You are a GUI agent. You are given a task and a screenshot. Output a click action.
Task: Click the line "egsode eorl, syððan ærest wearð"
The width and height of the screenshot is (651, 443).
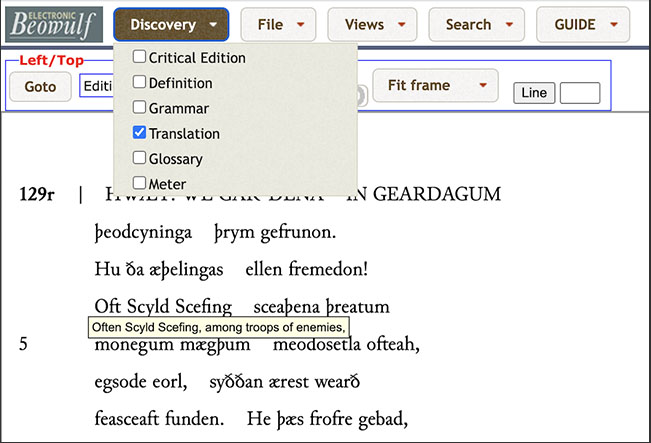pos(227,382)
